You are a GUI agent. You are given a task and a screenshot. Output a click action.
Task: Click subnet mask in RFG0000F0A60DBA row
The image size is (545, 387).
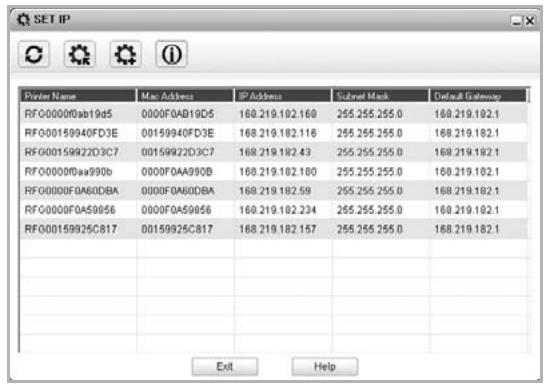[369, 191]
